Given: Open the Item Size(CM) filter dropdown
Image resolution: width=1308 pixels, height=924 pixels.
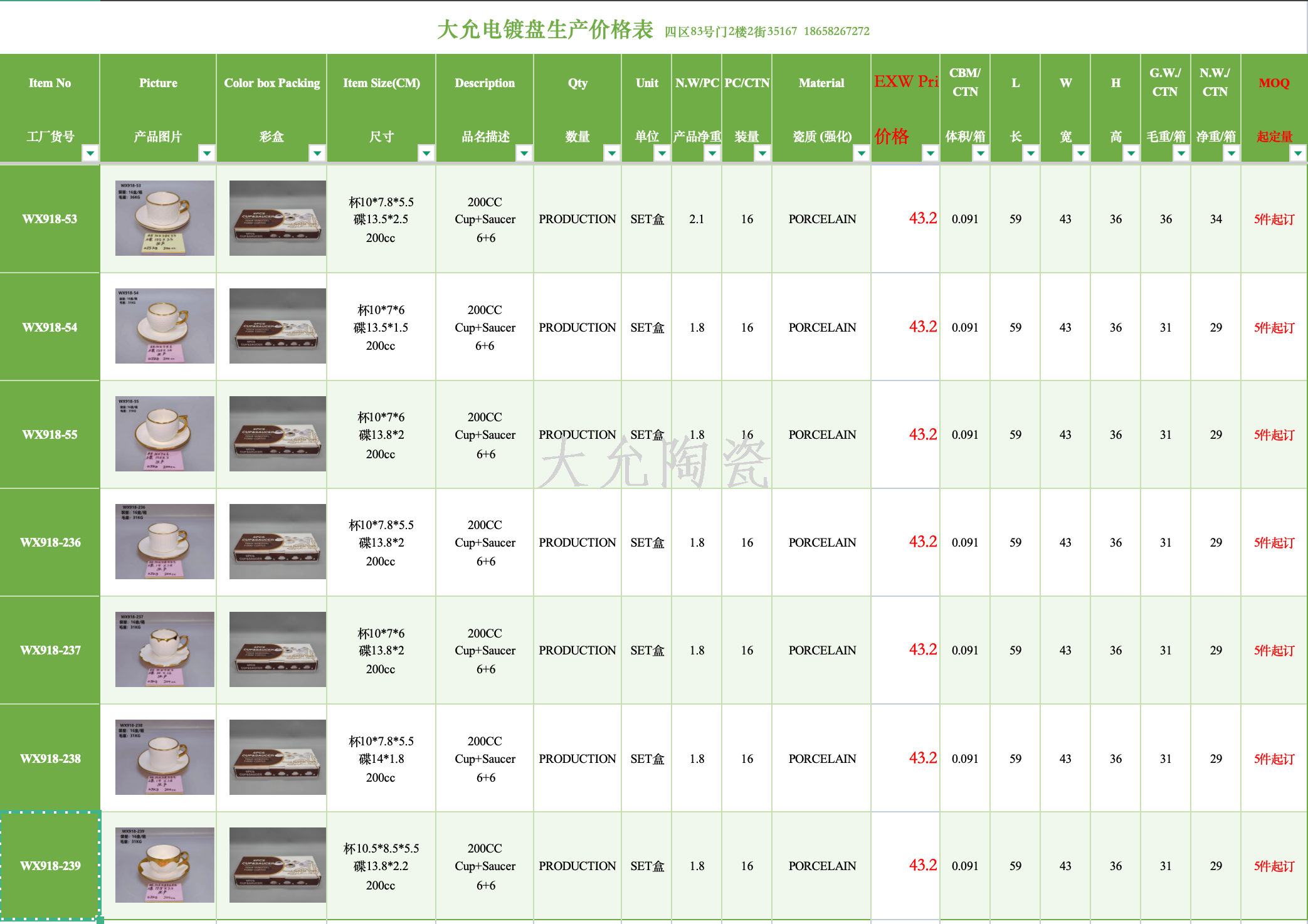Looking at the screenshot, I should 426,153.
